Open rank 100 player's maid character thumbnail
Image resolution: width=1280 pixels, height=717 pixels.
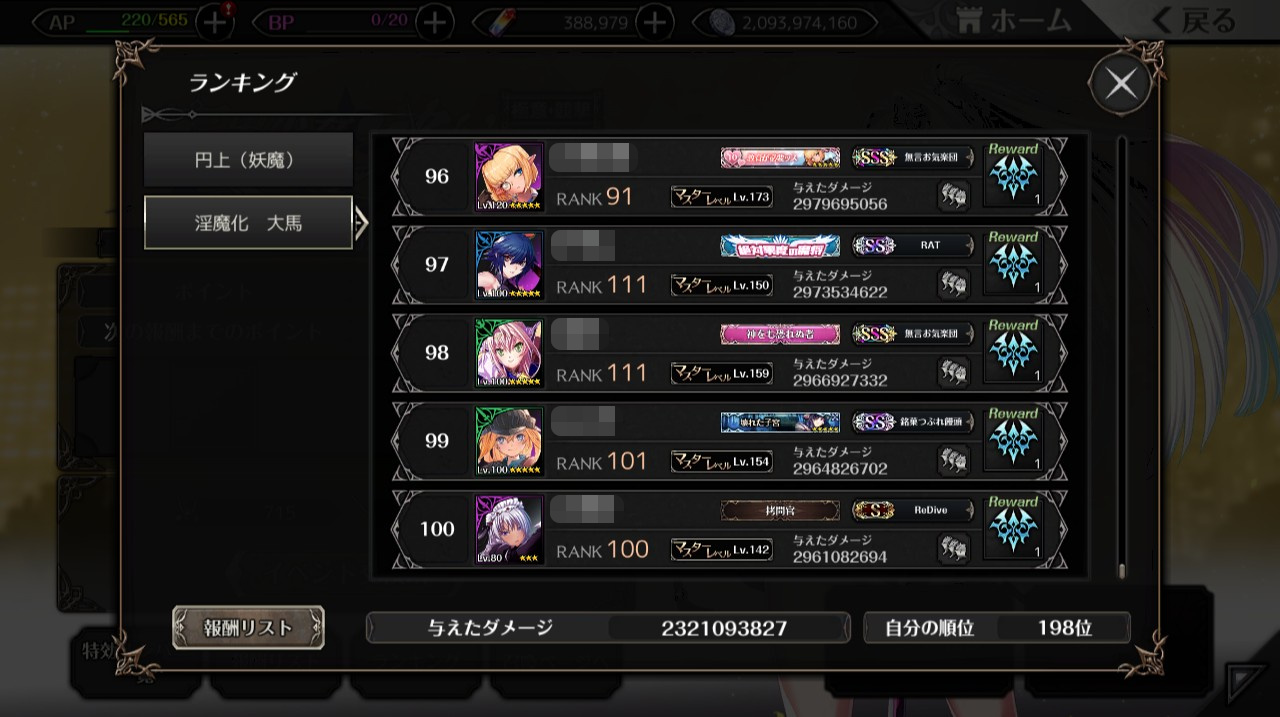click(509, 529)
